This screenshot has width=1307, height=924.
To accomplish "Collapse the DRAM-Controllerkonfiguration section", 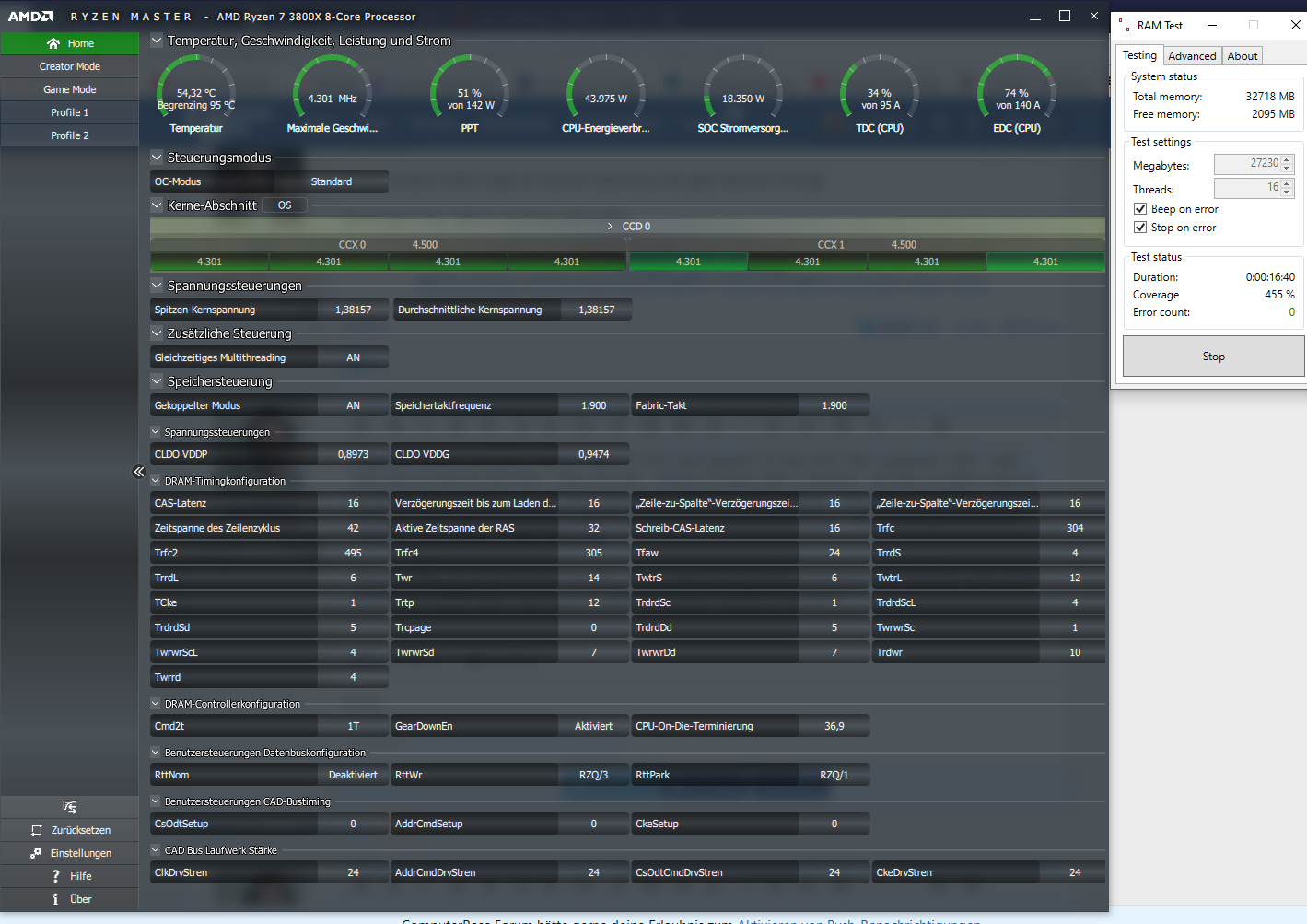I will (x=156, y=704).
